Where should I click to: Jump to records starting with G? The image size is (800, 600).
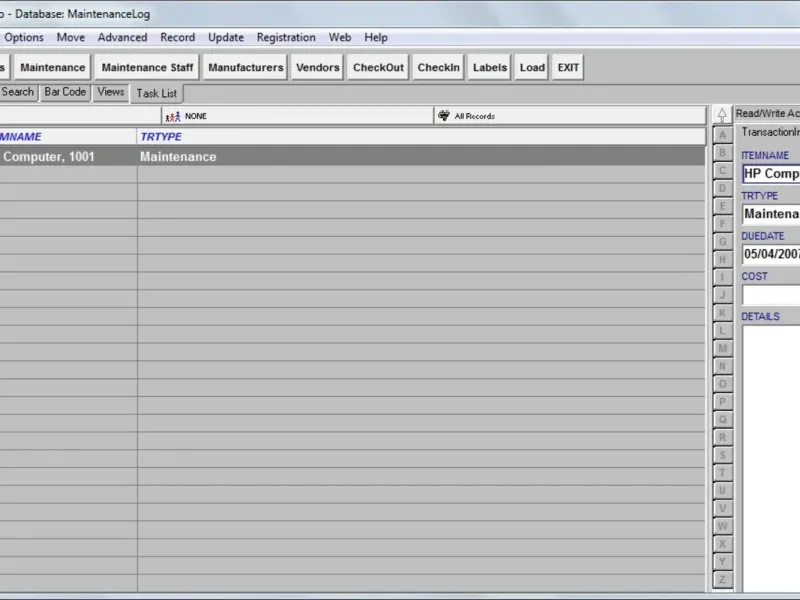point(722,242)
